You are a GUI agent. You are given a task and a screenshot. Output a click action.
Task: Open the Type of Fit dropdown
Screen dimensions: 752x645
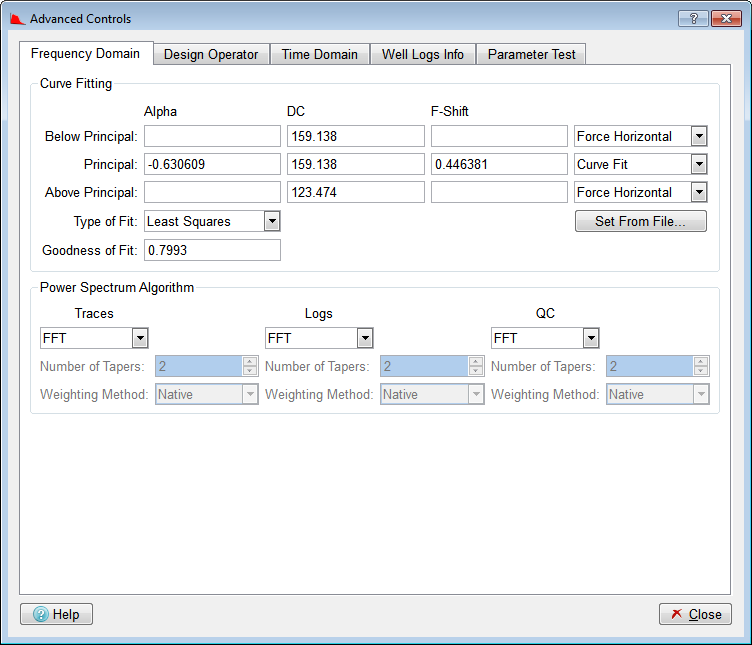[212, 221]
